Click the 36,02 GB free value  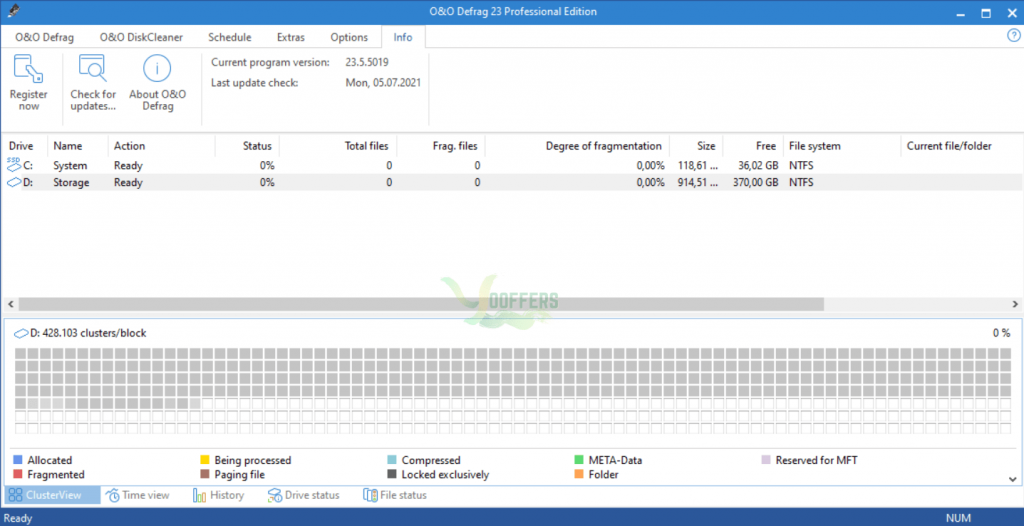click(x=758, y=165)
